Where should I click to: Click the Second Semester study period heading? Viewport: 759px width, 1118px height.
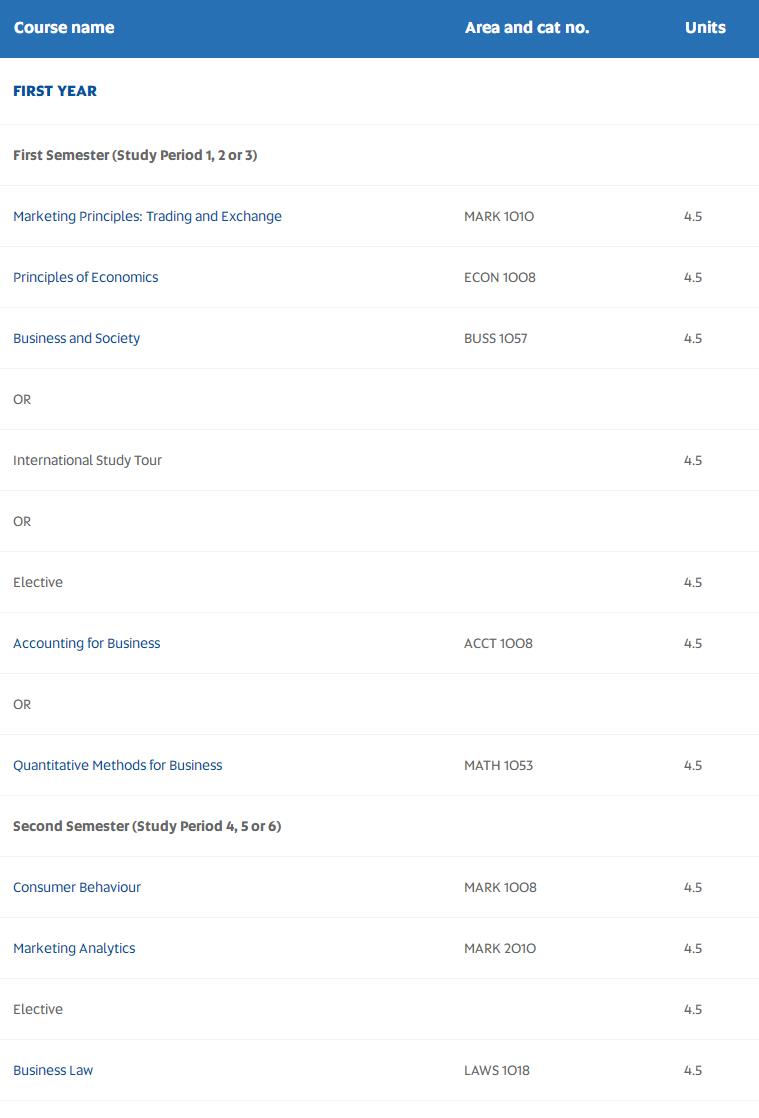pos(147,826)
